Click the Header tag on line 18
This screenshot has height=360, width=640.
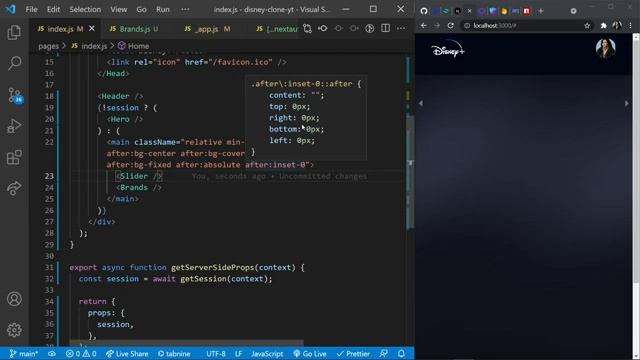point(116,96)
